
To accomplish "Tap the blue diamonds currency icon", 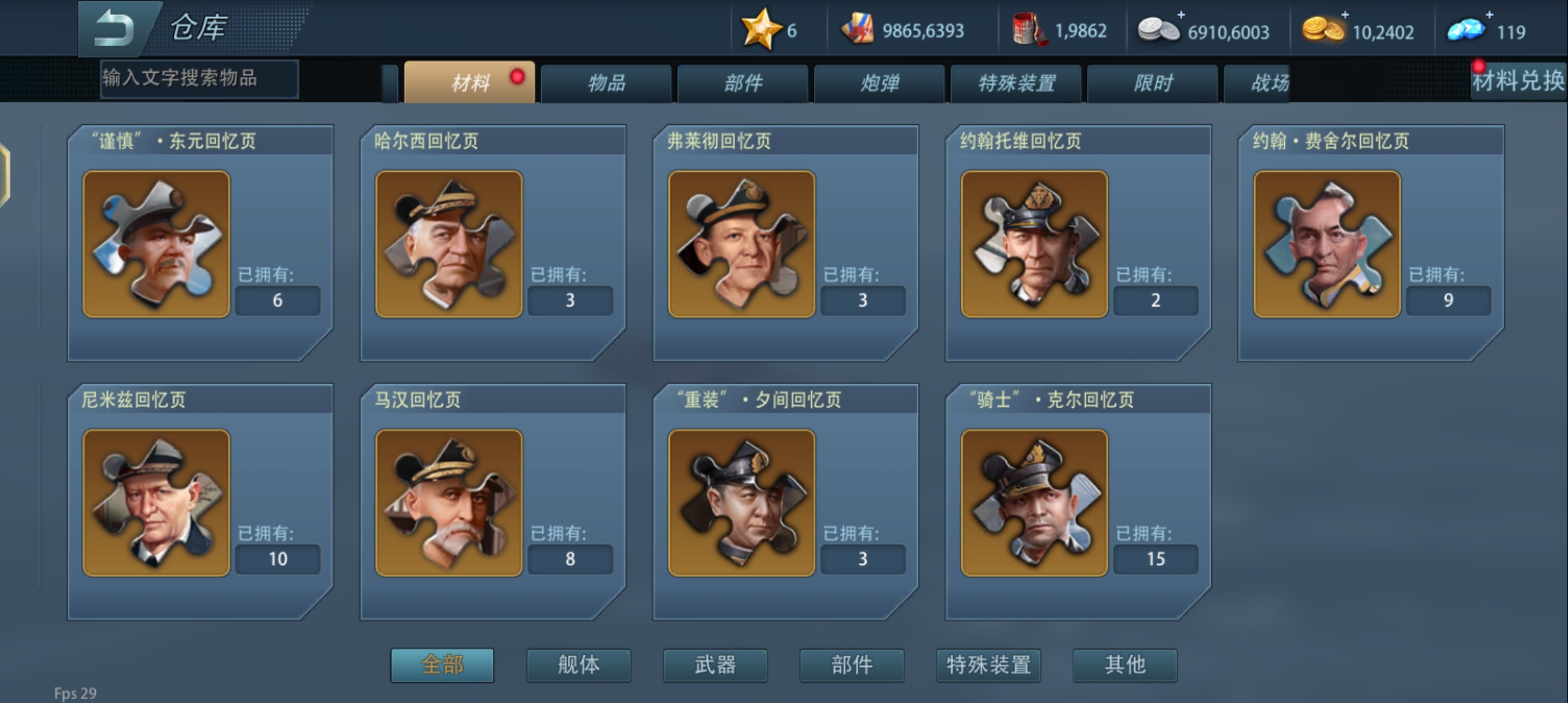I will [x=1466, y=30].
